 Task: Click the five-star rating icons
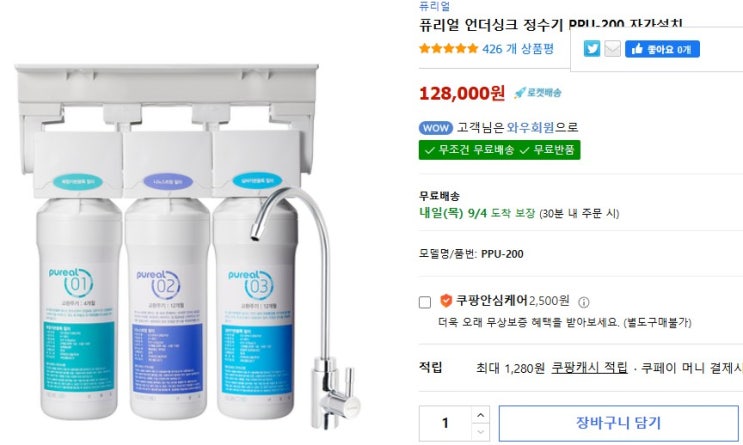pos(448,48)
